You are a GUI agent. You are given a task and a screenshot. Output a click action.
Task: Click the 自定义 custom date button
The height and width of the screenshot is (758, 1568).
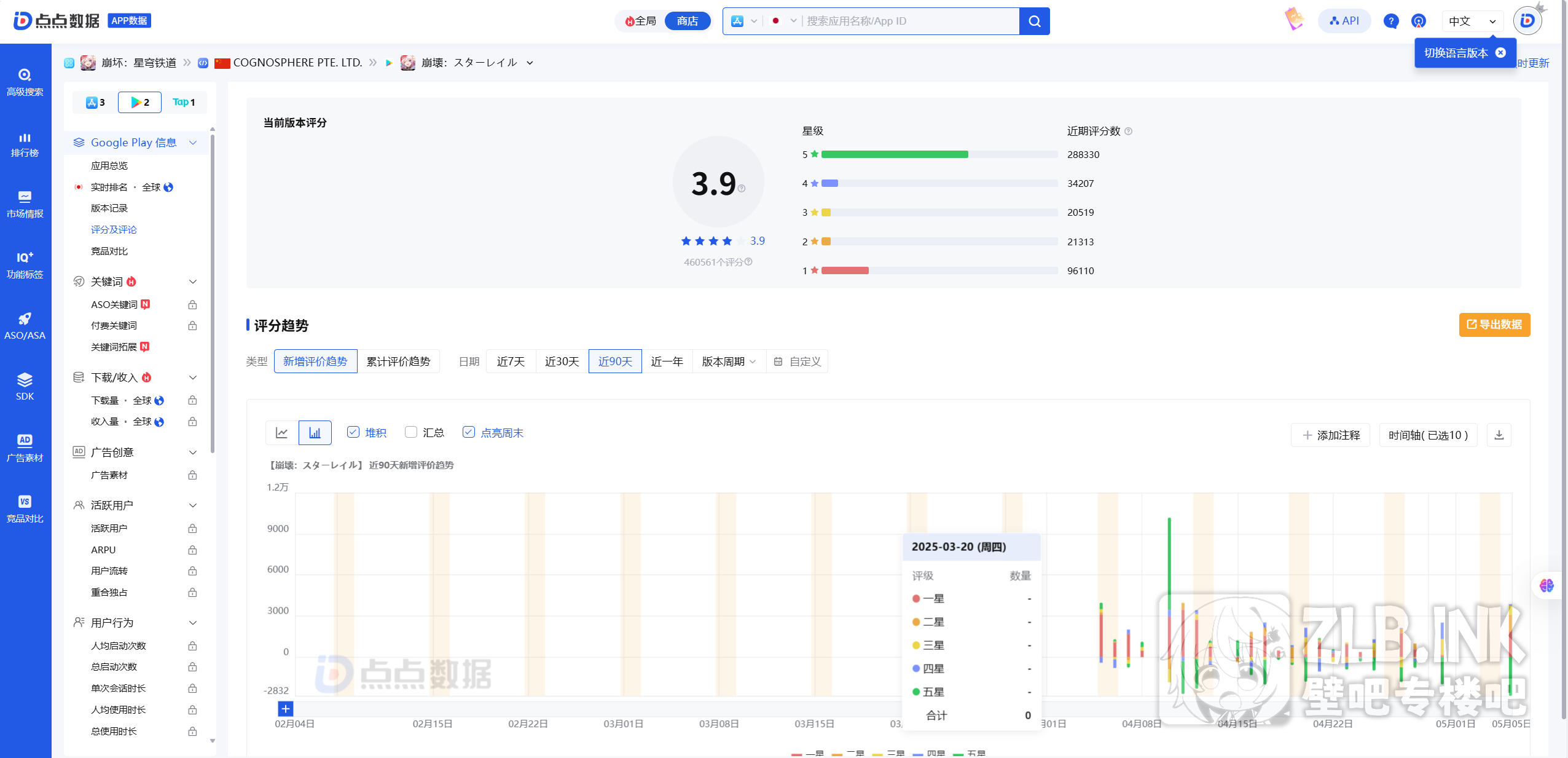(797, 361)
